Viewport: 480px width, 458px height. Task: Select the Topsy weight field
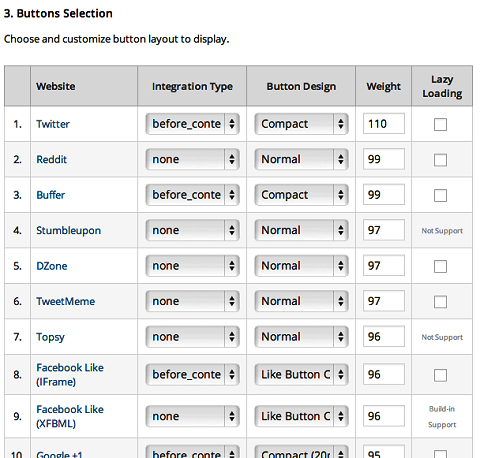point(384,337)
